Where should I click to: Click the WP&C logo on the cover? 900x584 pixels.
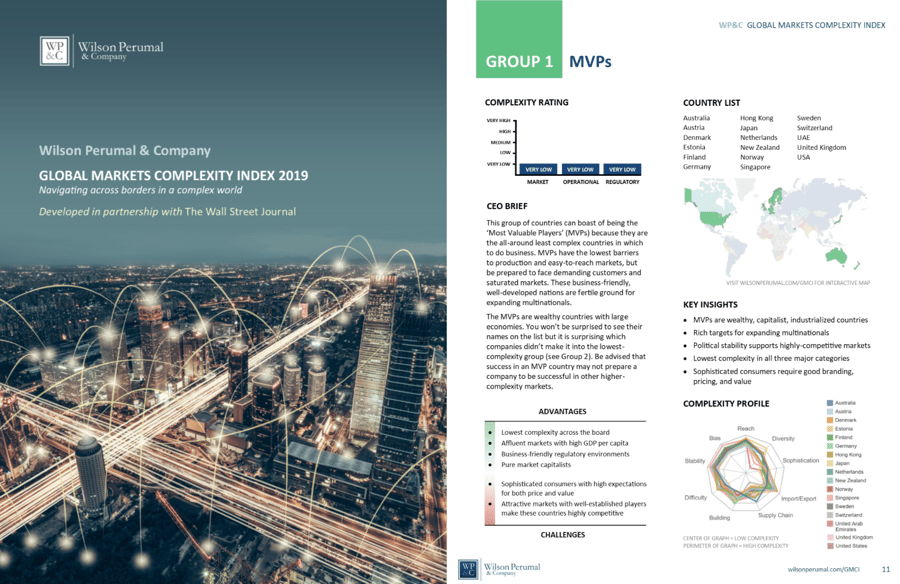pos(55,51)
